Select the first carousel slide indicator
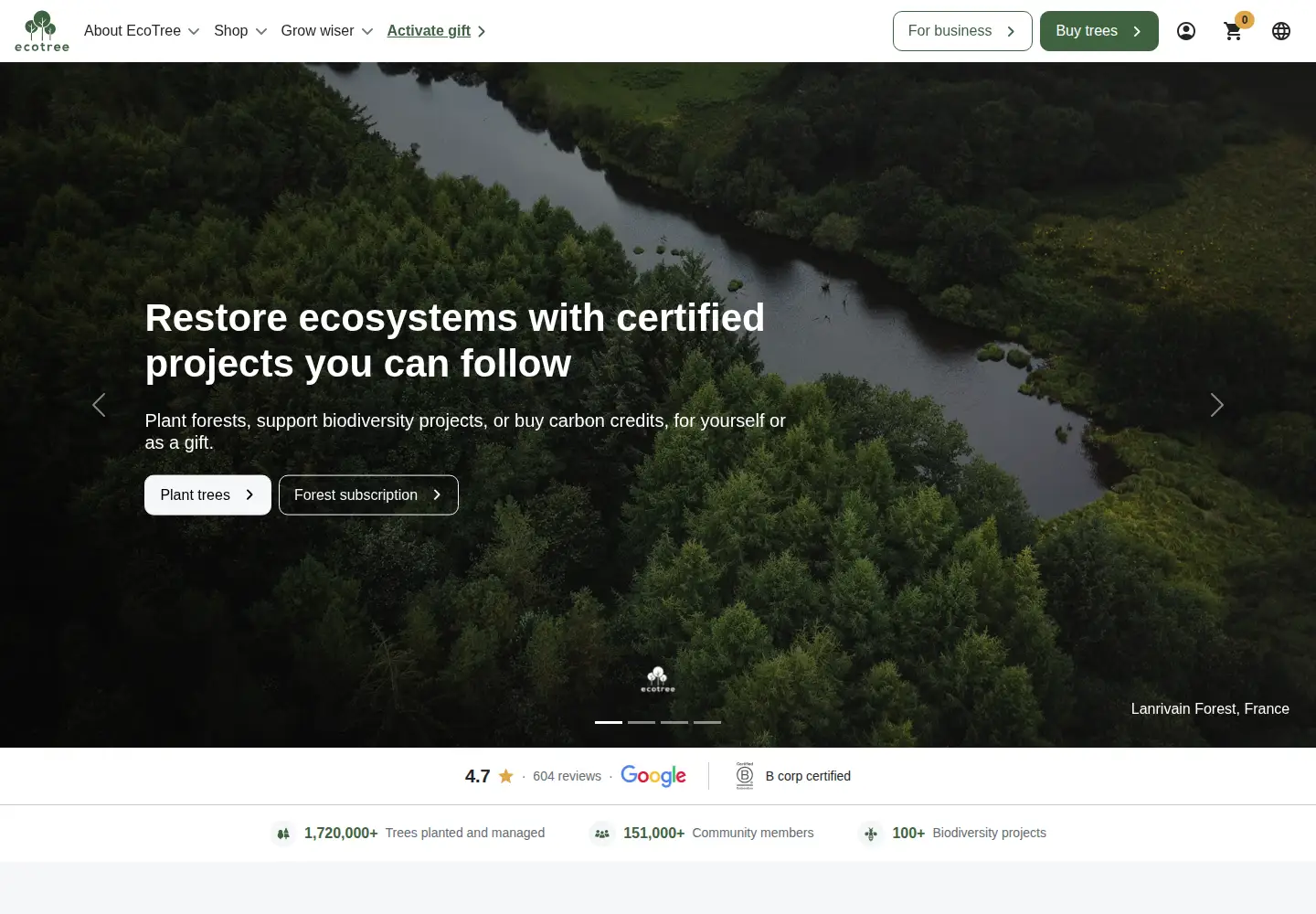The image size is (1316, 914). [x=609, y=722]
